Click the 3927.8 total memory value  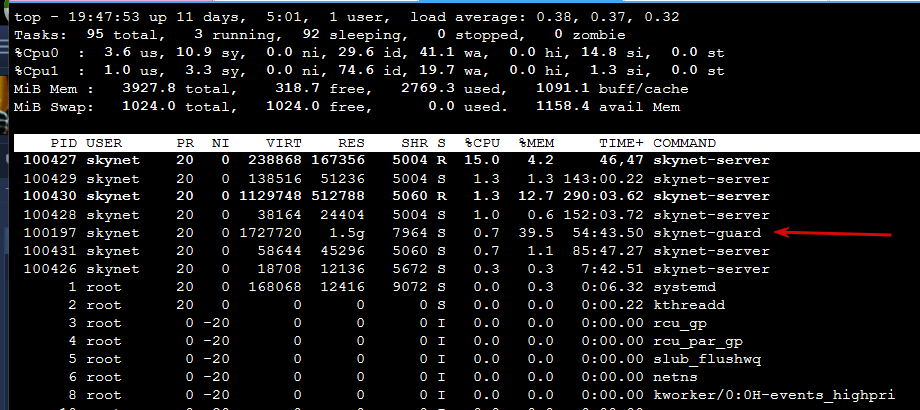click(x=149, y=89)
